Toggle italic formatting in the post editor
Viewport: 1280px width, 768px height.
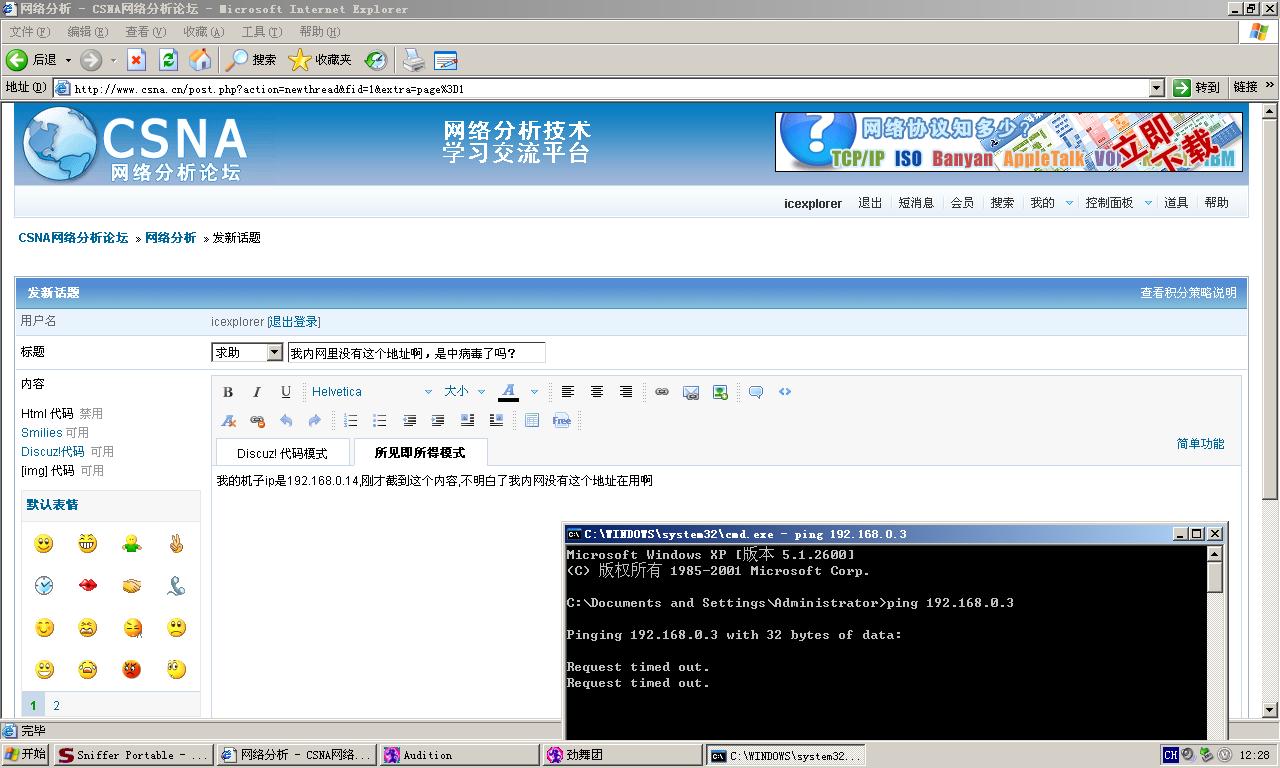click(257, 392)
